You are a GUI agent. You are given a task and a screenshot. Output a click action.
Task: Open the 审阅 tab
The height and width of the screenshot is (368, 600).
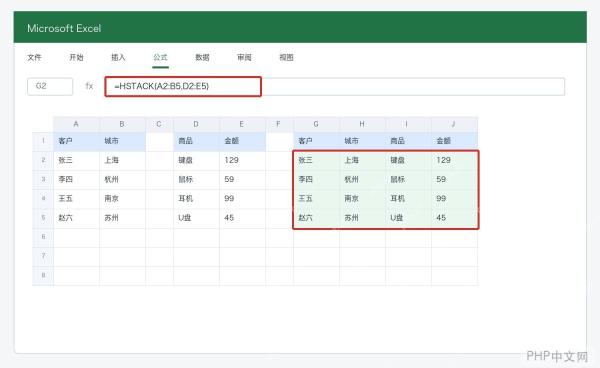coord(244,57)
